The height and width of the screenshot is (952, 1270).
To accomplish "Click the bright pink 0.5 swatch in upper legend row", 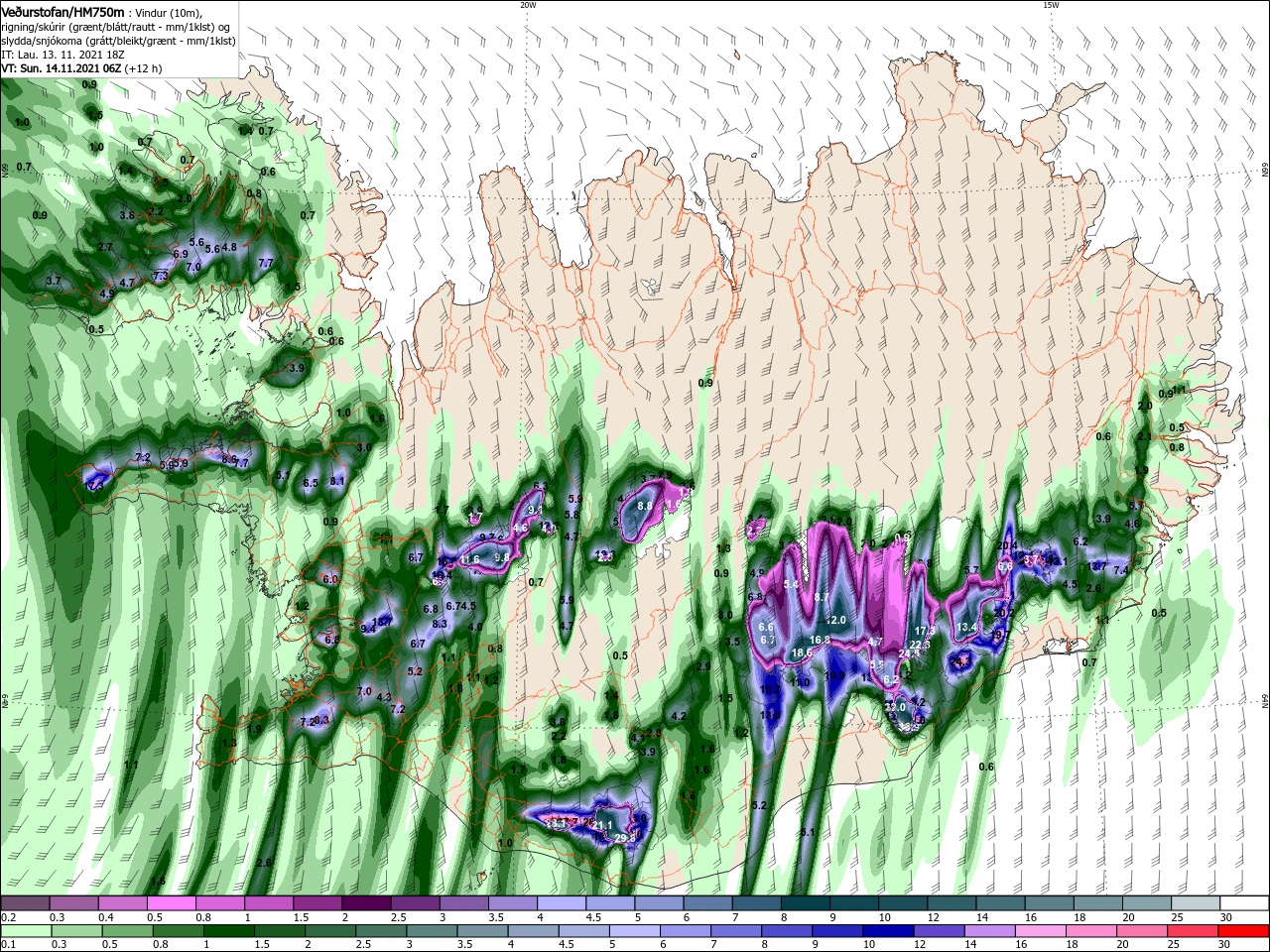I will (171, 903).
